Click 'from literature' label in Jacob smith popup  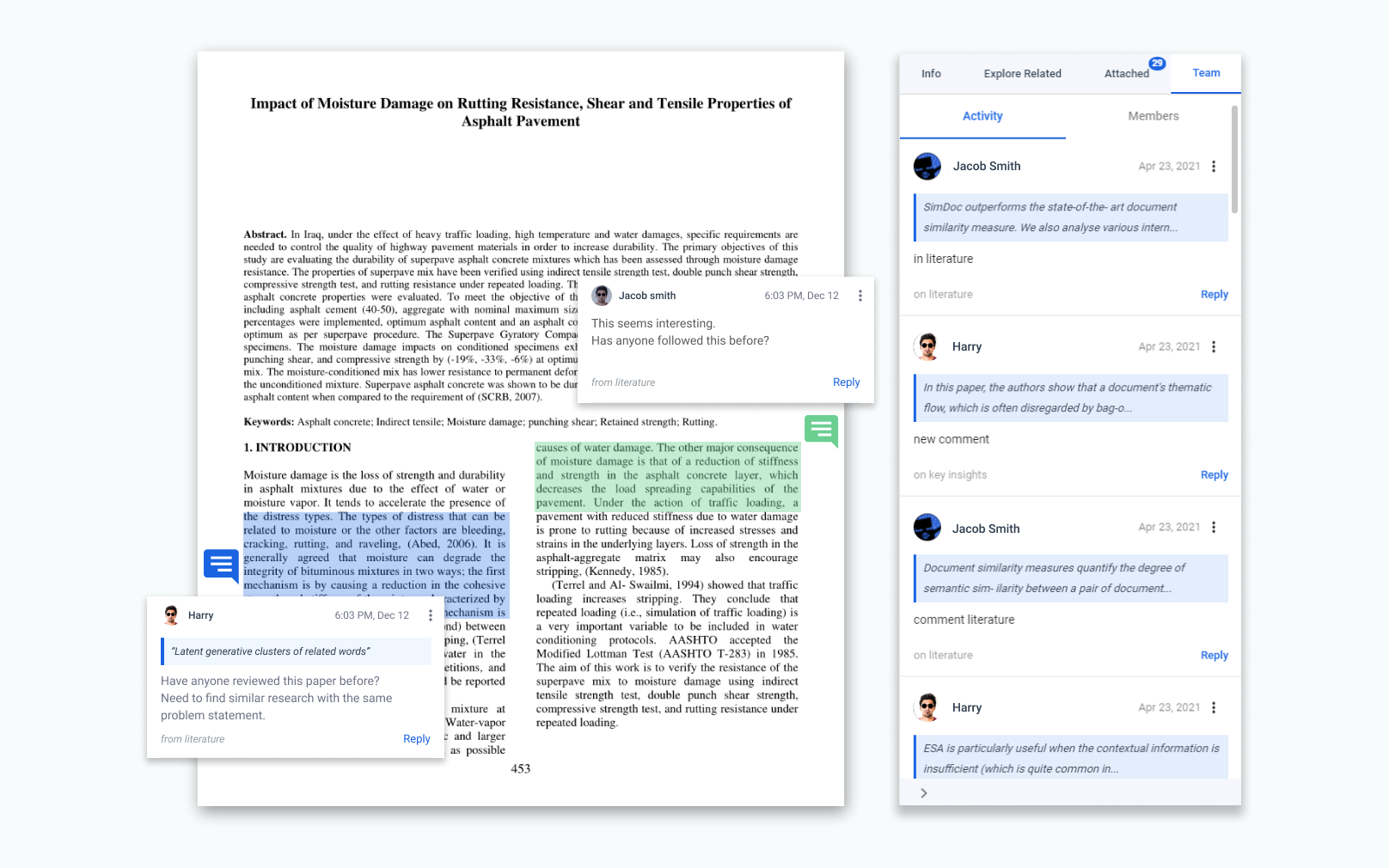point(623,382)
